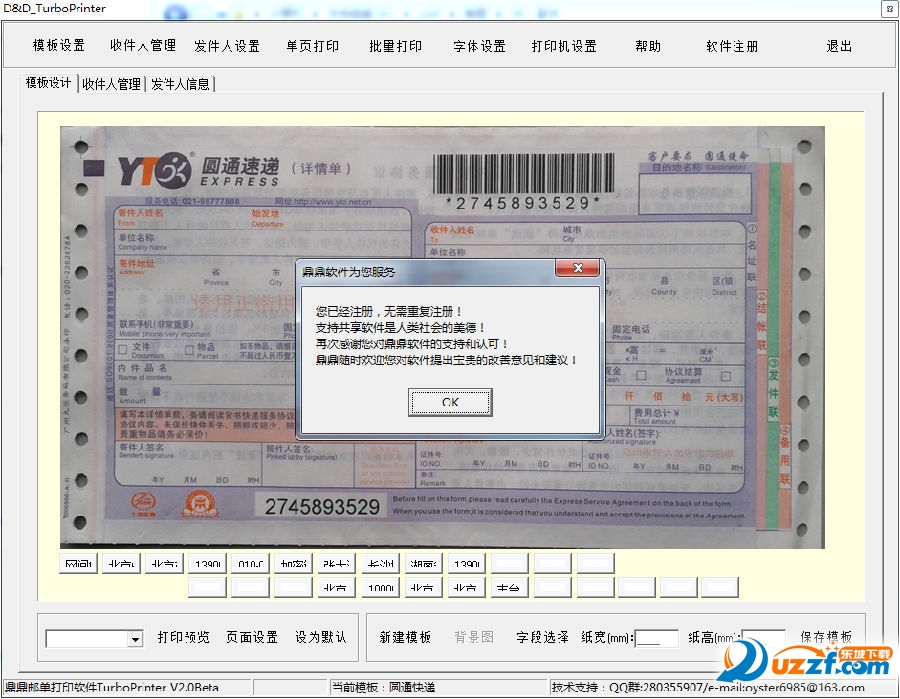Click the greyed 背景图 button
This screenshot has height=699, width=900.
474,637
